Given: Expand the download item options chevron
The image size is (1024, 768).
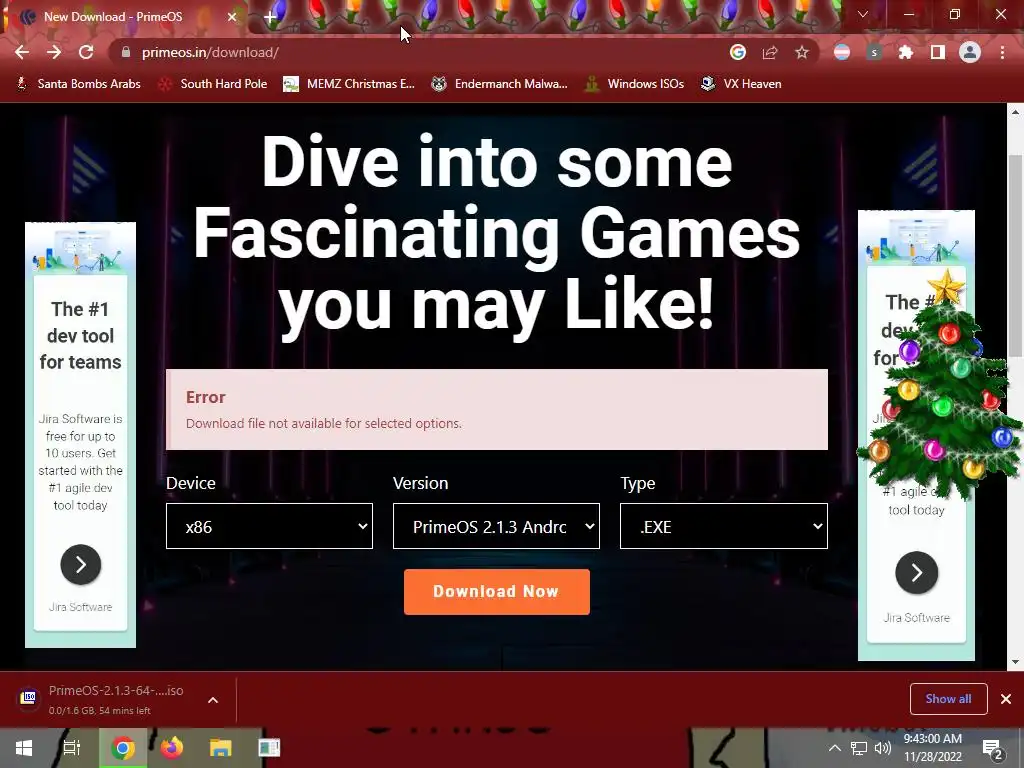Looking at the screenshot, I should [x=213, y=700].
